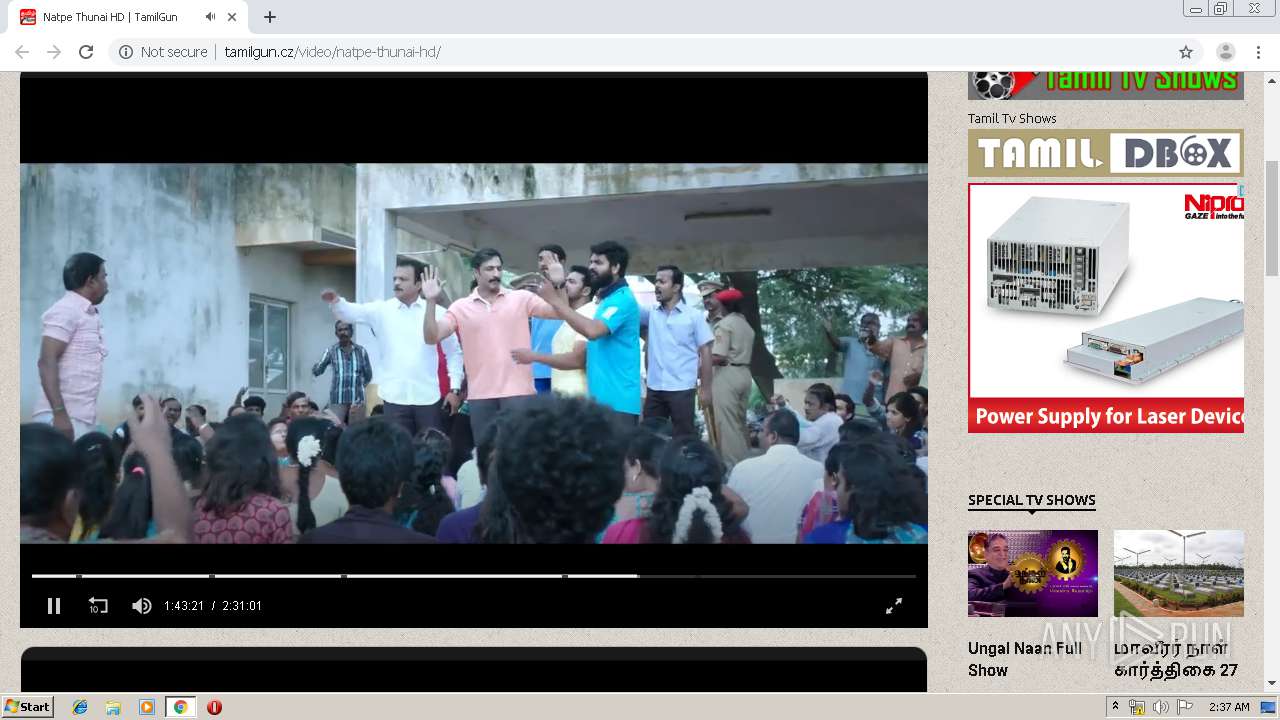Image resolution: width=1280 pixels, height=720 pixels.
Task: Show hidden system tray icons
Action: coord(1115,707)
